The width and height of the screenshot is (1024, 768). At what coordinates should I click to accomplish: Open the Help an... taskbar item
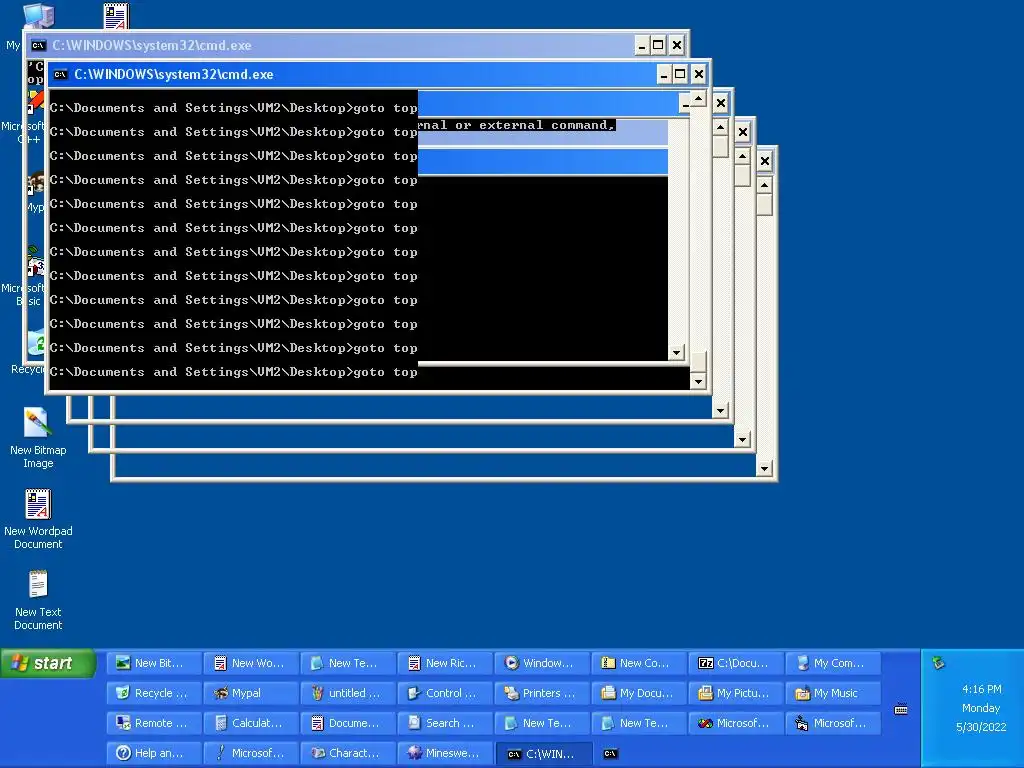click(153, 753)
